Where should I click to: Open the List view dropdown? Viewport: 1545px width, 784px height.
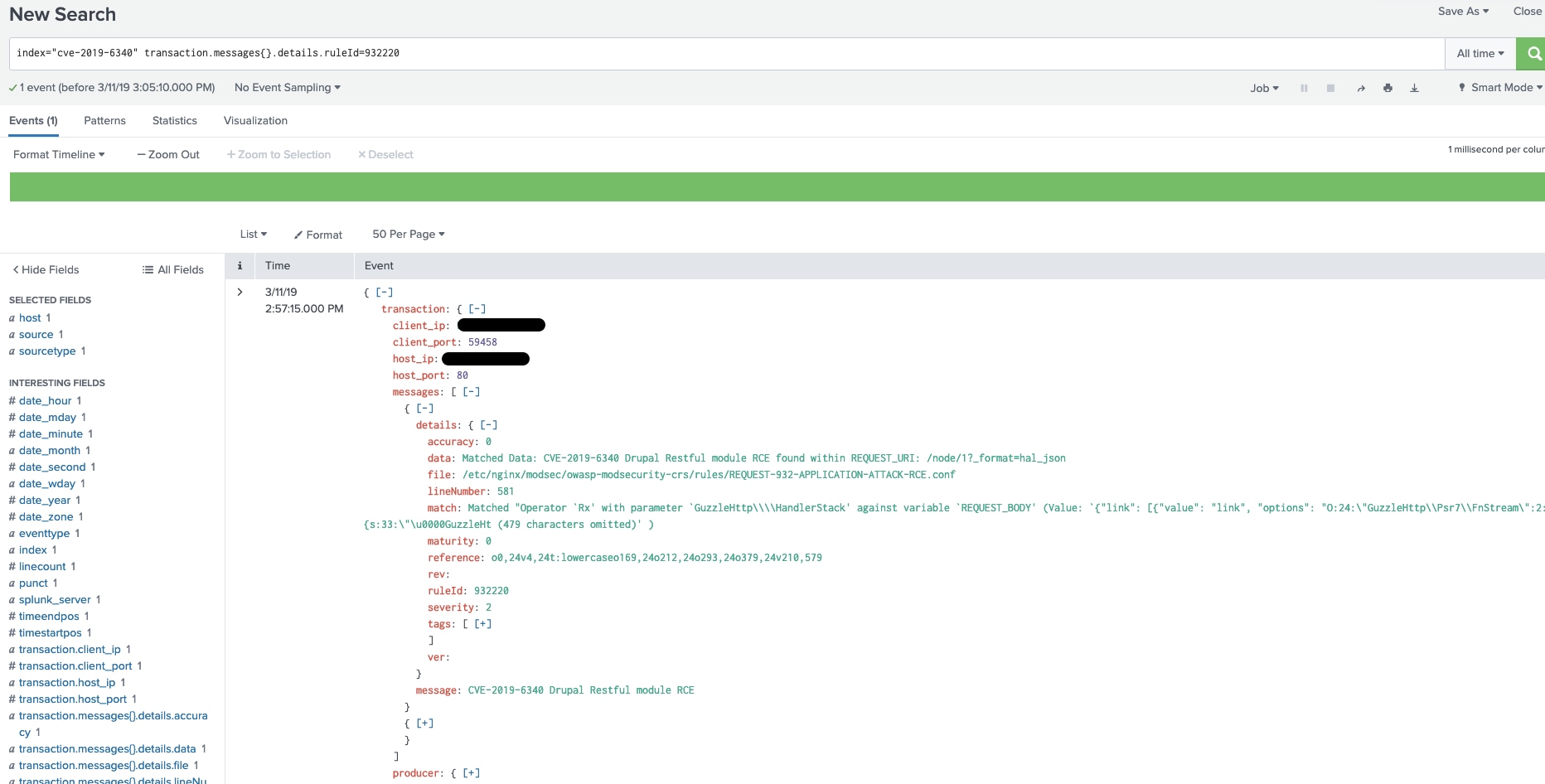pos(253,234)
